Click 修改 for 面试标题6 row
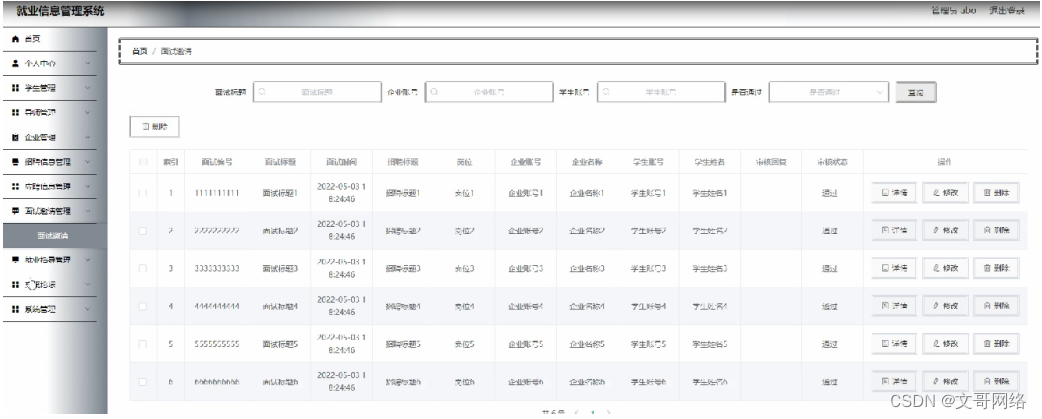The height and width of the screenshot is (419, 1042). [946, 382]
